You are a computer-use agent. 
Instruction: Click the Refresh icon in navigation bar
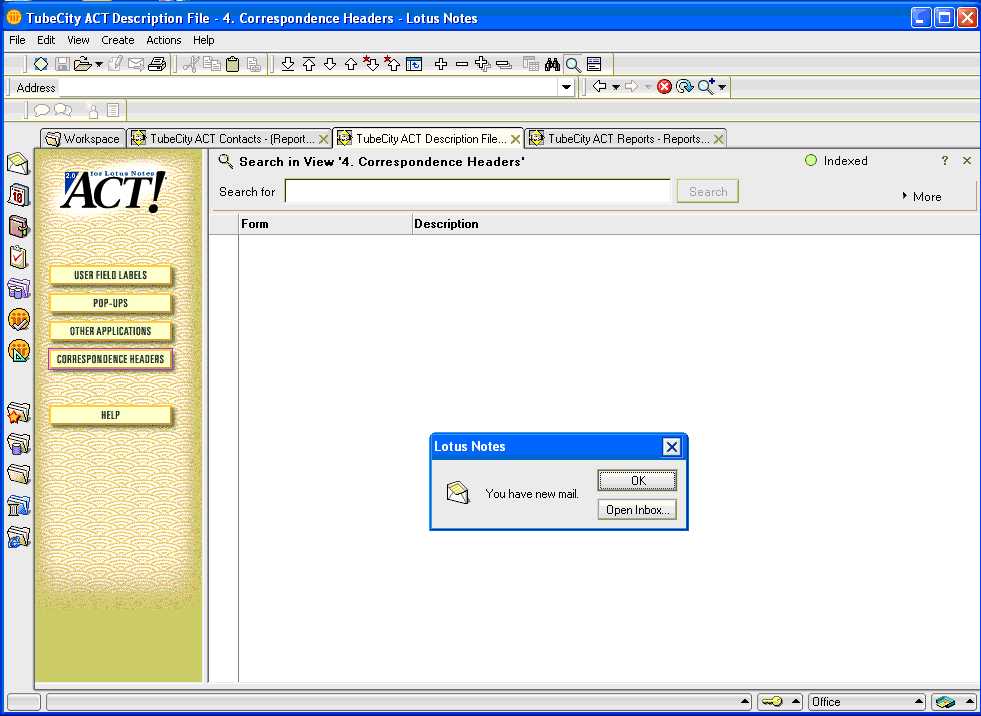coord(684,86)
